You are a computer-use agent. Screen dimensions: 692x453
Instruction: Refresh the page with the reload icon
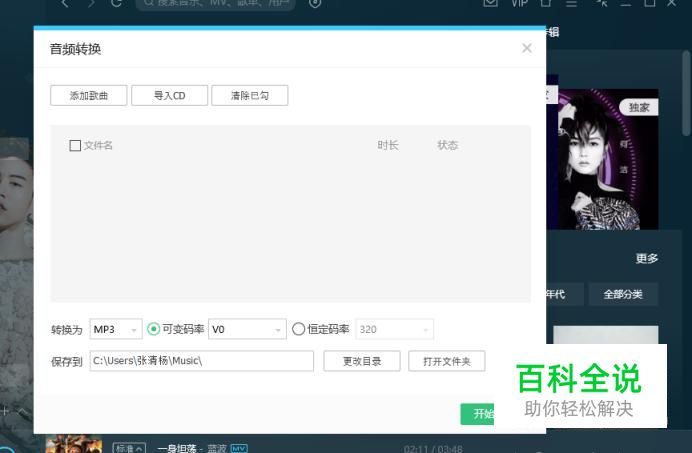[x=117, y=4]
